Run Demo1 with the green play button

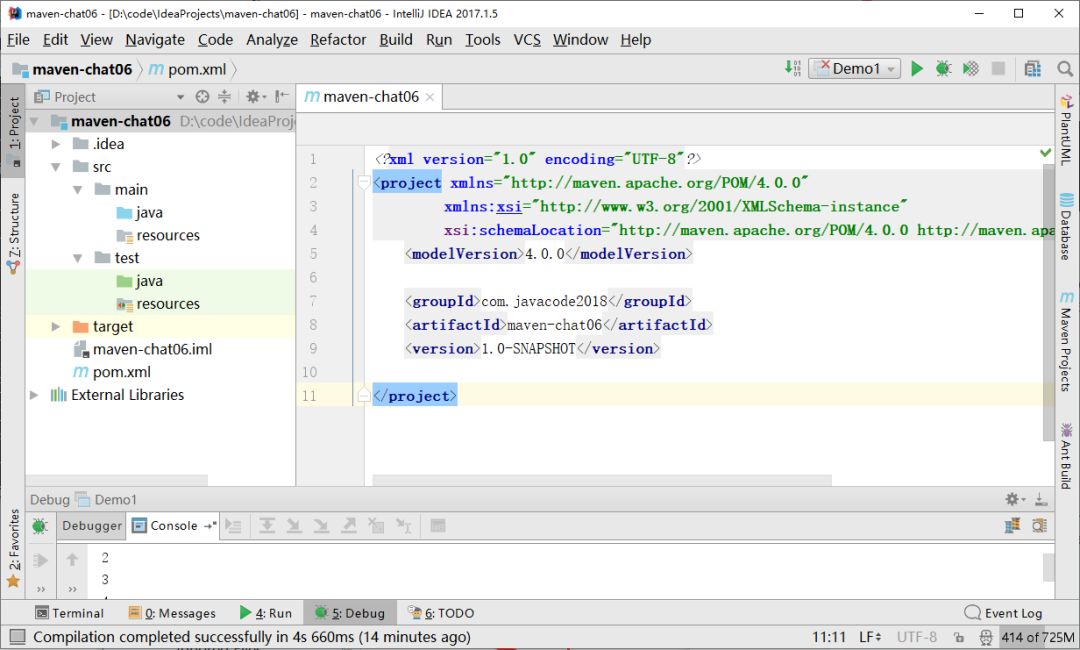tap(916, 69)
